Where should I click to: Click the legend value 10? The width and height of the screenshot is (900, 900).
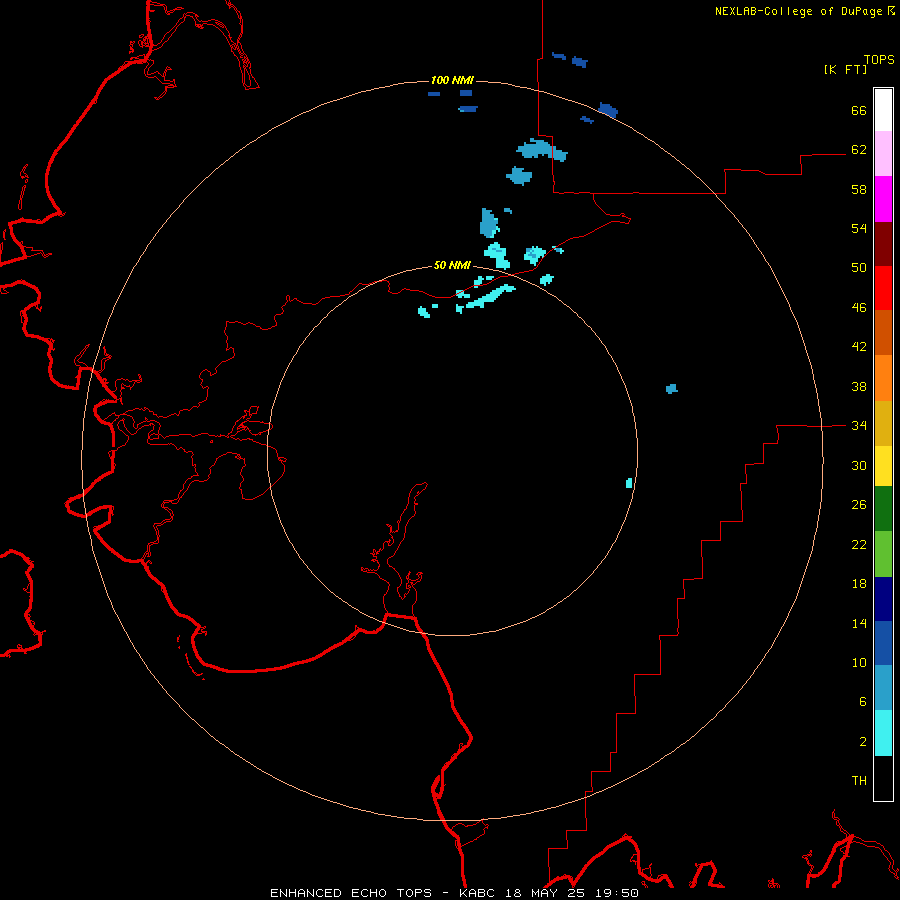click(x=859, y=663)
